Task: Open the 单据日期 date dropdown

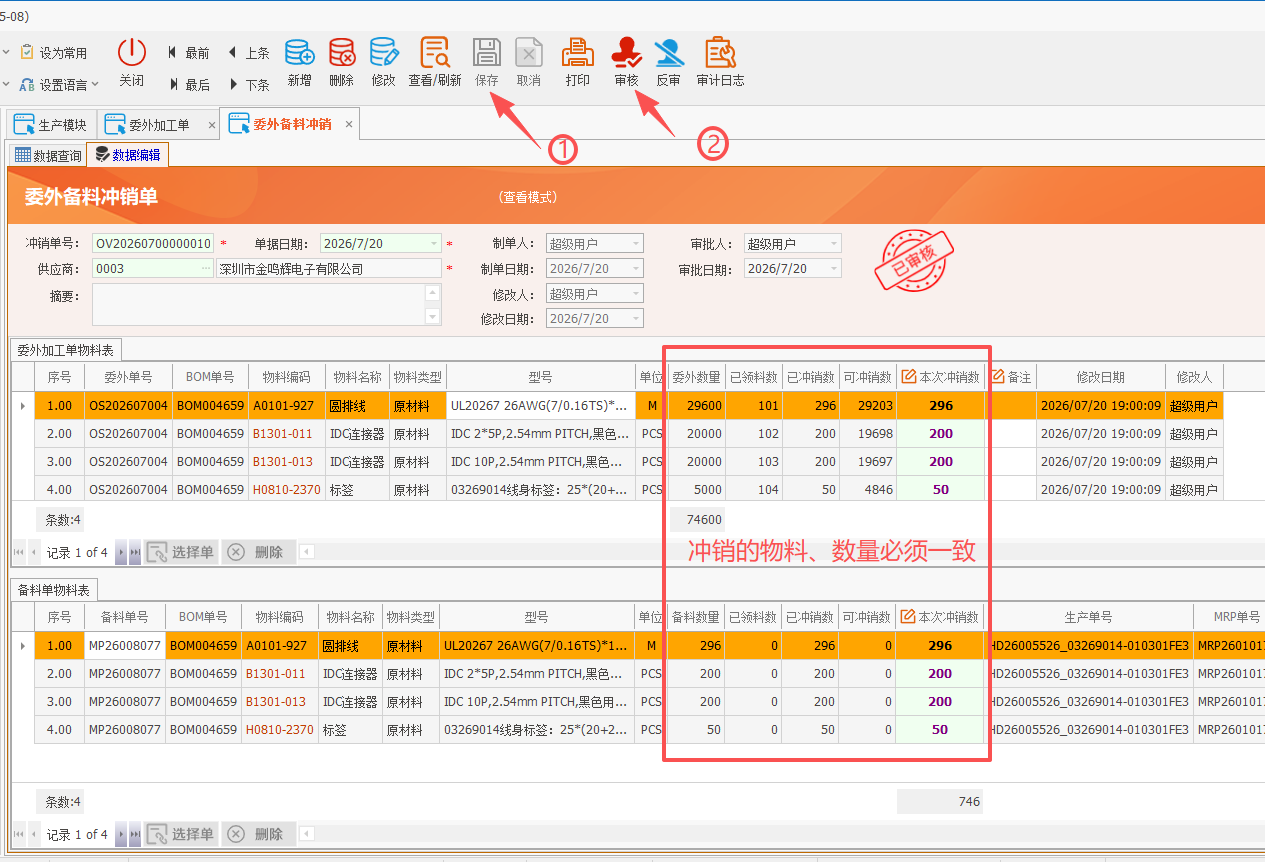Action: point(434,243)
